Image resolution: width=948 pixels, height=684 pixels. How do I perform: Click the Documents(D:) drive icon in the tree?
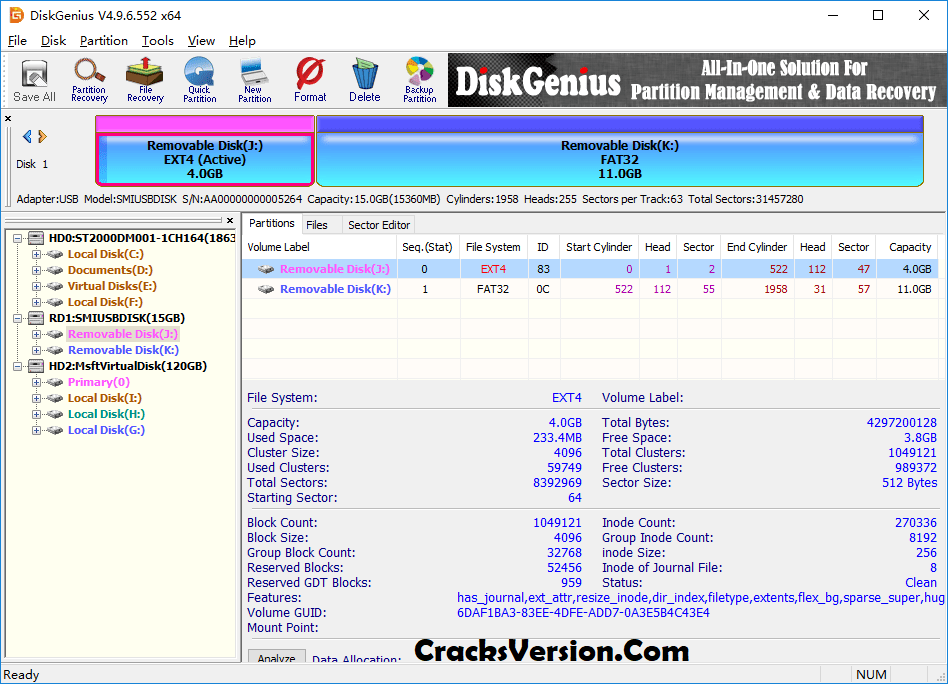tap(55, 270)
